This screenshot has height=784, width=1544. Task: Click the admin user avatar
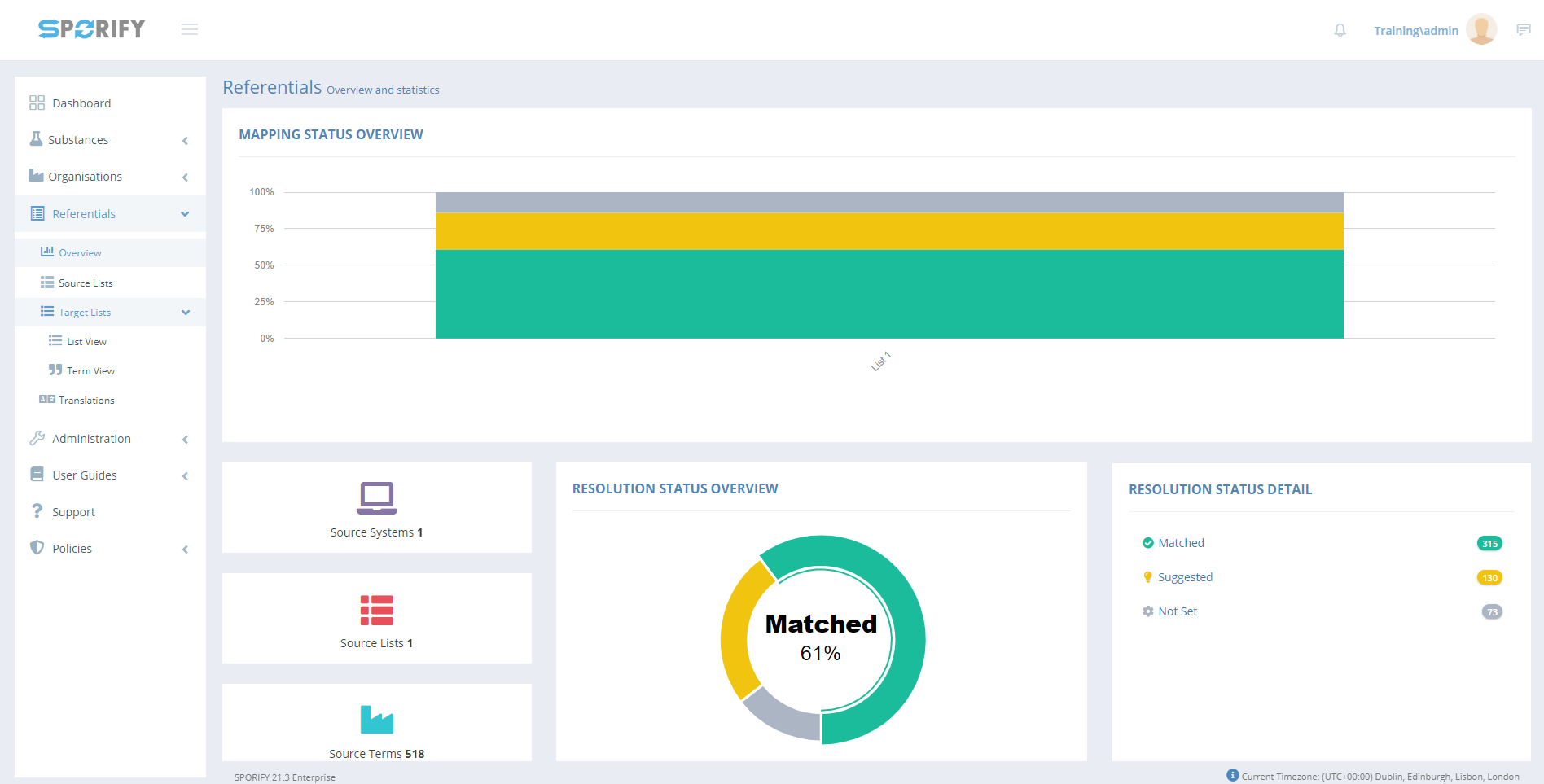1480,29
